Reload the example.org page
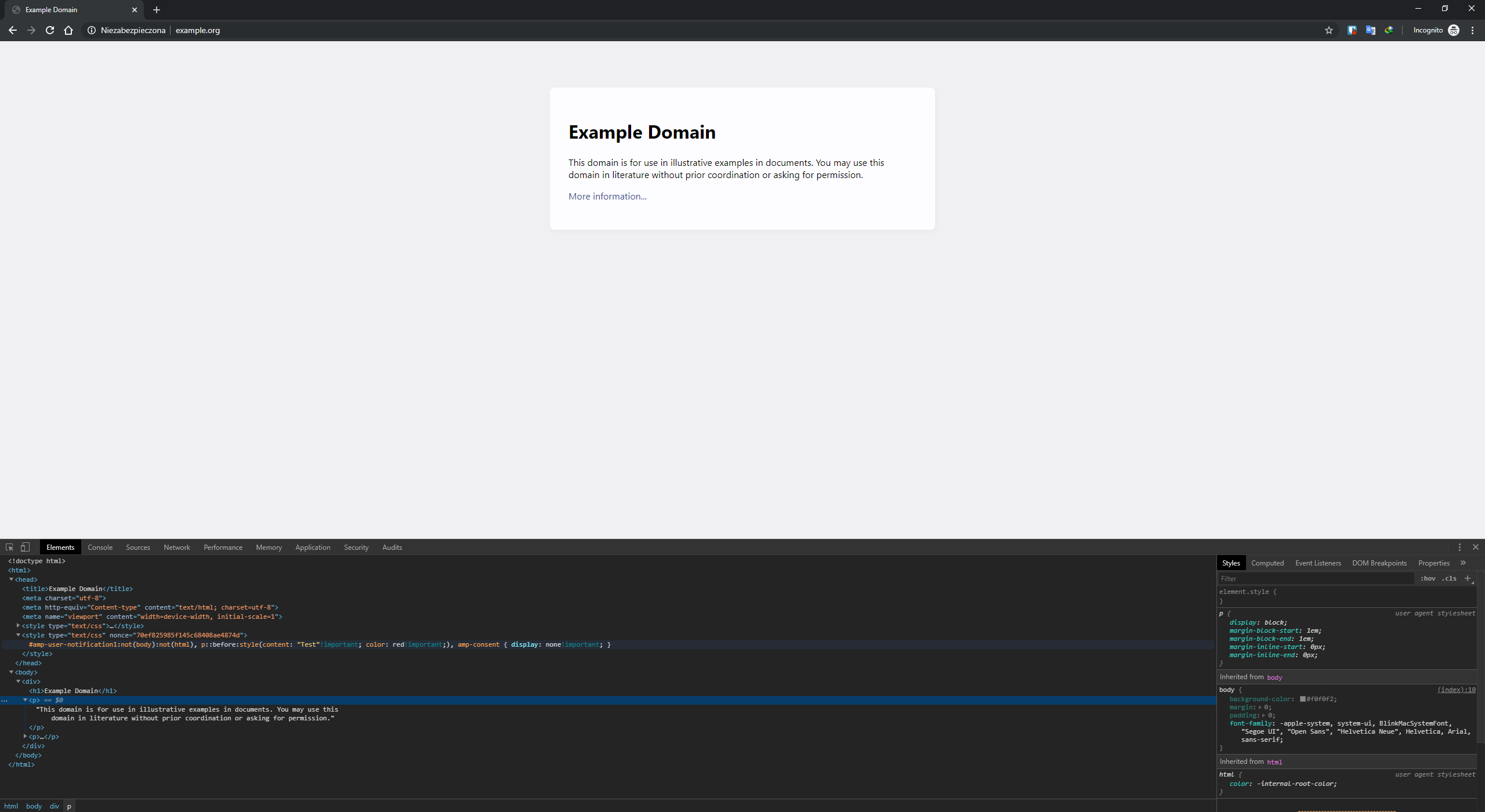This screenshot has width=1485, height=812. (49, 30)
